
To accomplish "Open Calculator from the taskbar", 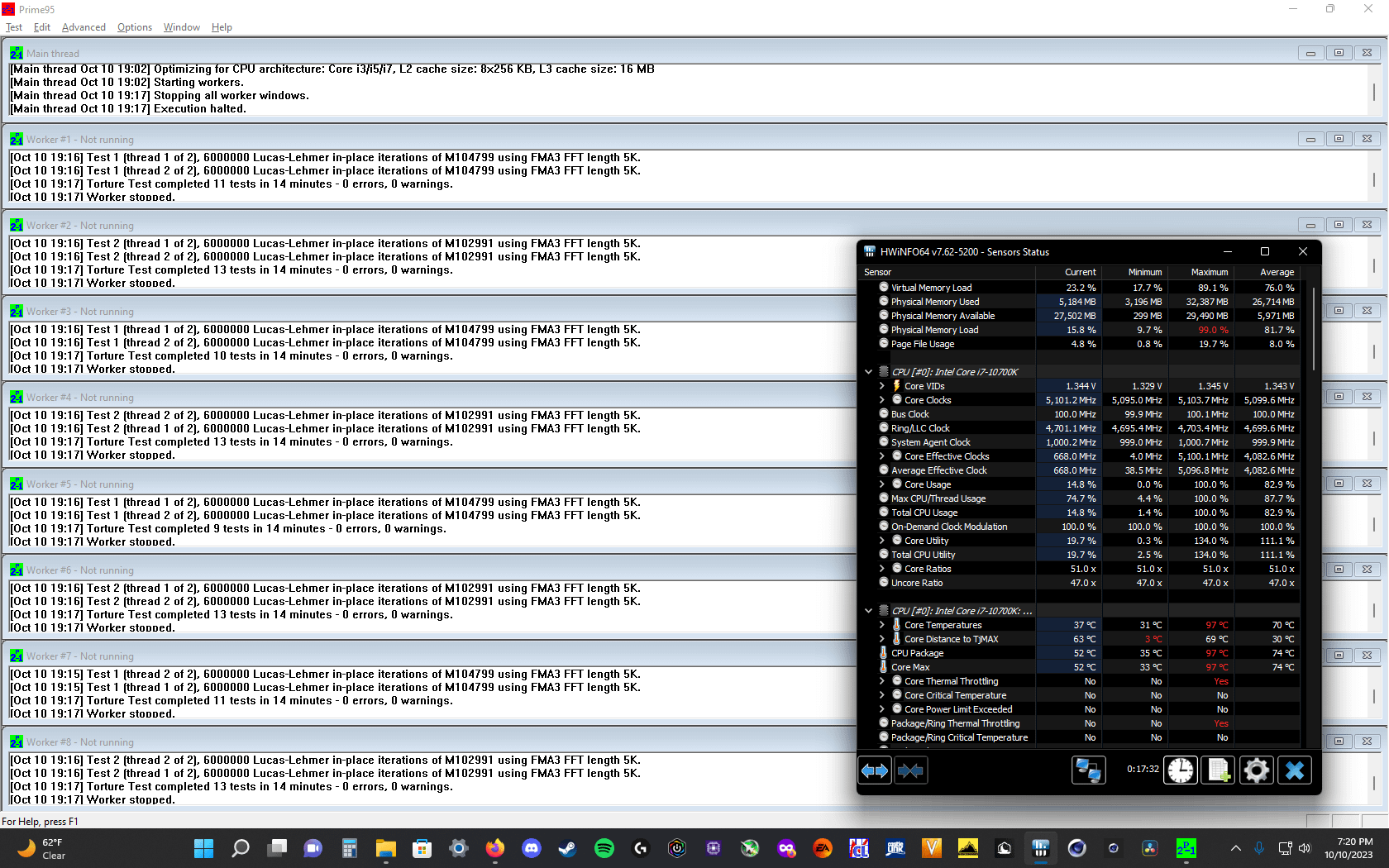I will tap(349, 848).
